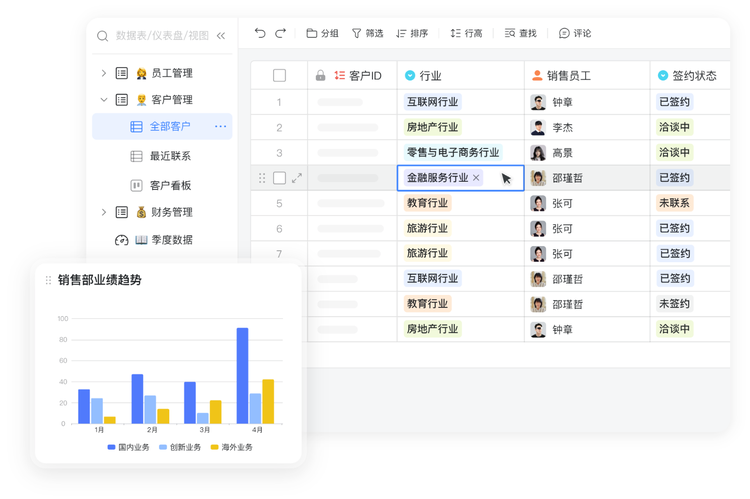
Task: Toggle the 国内业务 legend entry
Action: coord(128,447)
